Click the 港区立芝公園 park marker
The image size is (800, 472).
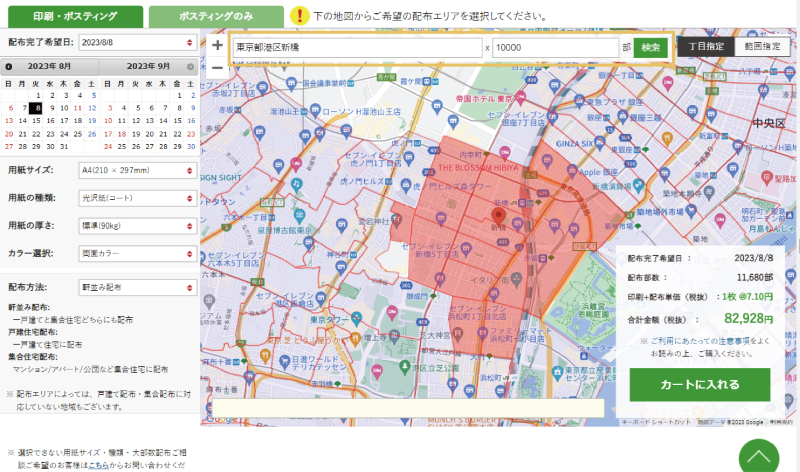coord(405,366)
